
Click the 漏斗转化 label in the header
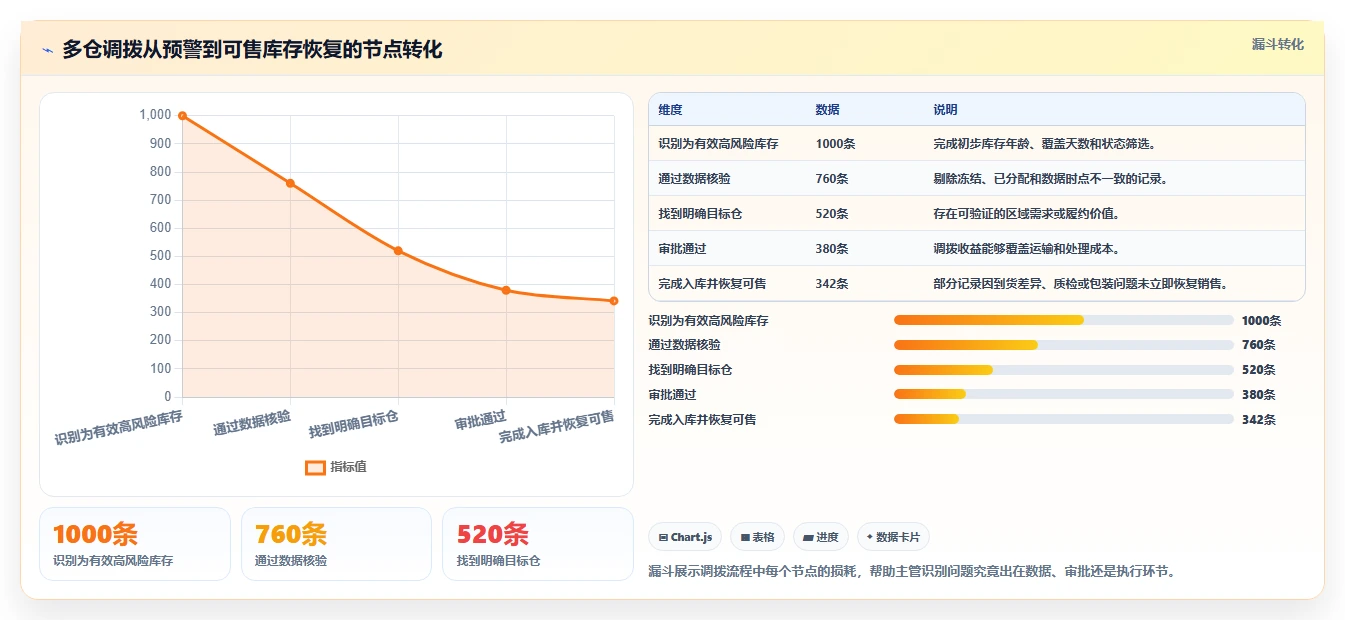(1278, 44)
